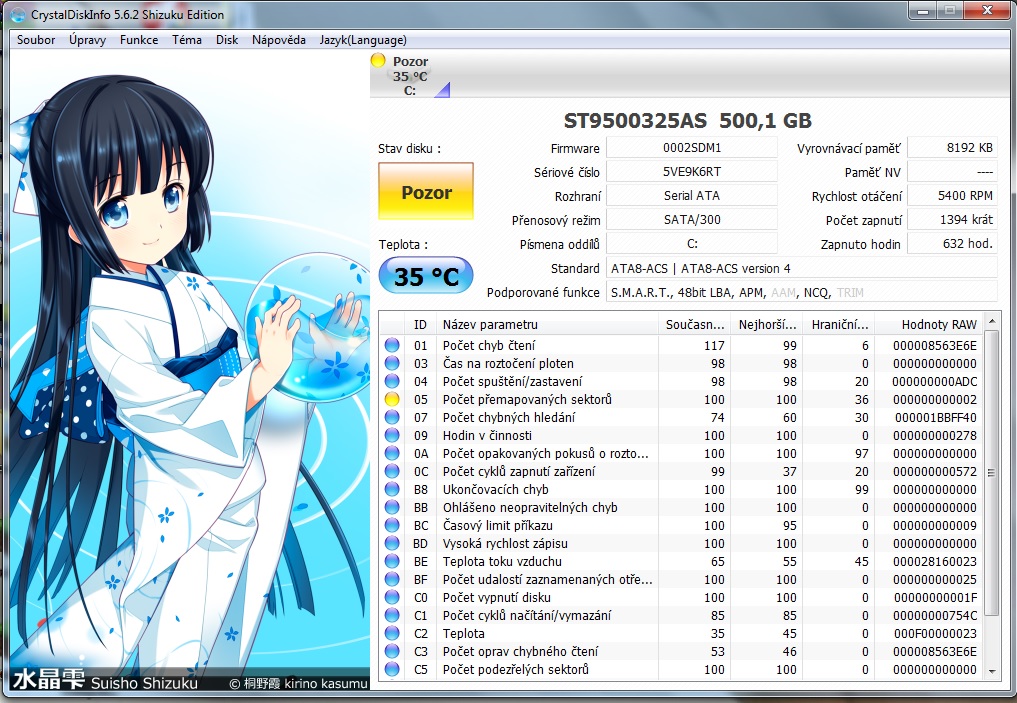Open the Disk menu
Image resolution: width=1017 pixels, height=703 pixels.
click(x=227, y=40)
